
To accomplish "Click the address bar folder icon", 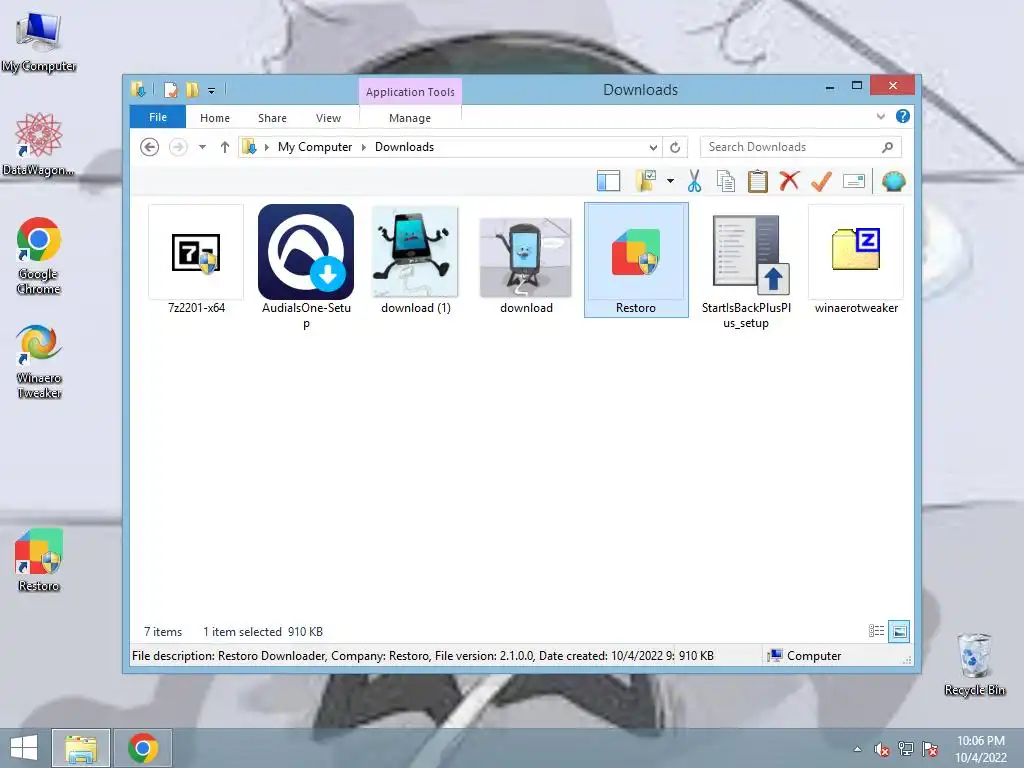I will 249,147.
